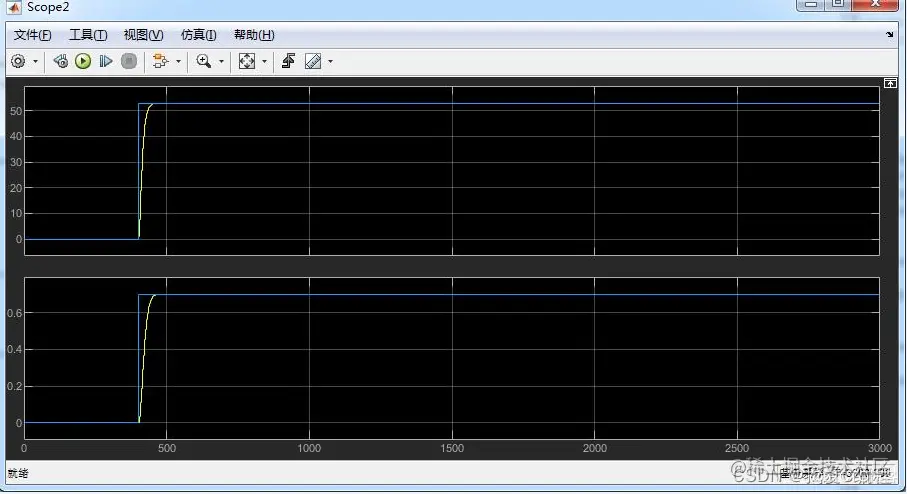Expand the arrow beside the configuration gear
Image resolution: width=907 pixels, height=494 pixels.
35,61
